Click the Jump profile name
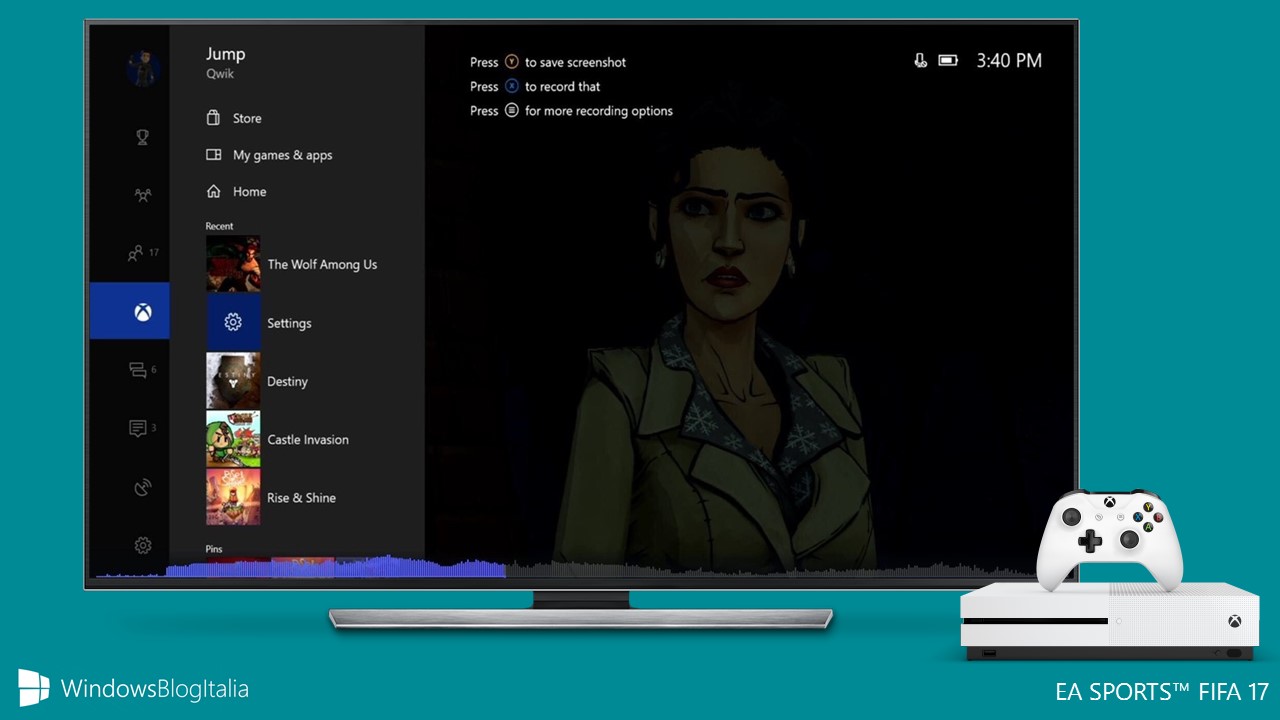Viewport: 1280px width, 720px height. coord(225,54)
